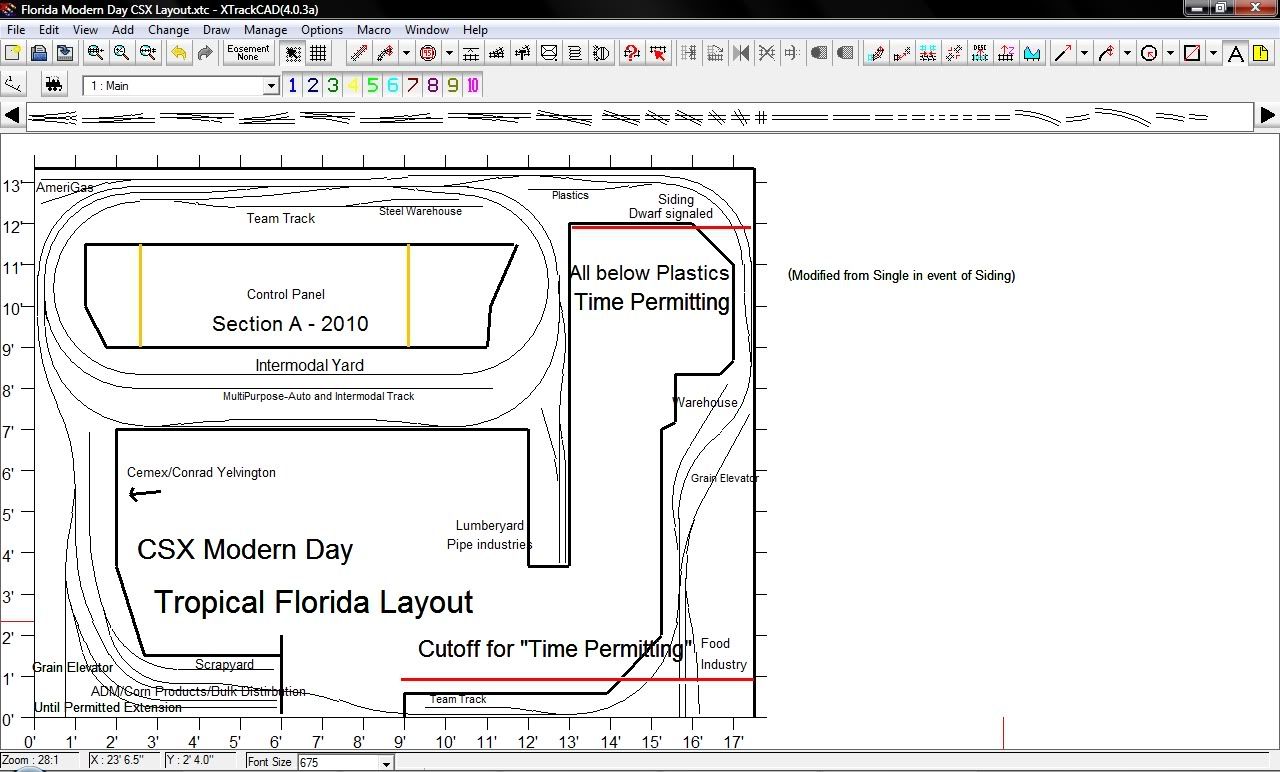
Task: Toggle layer 10 visibility button
Action: [473, 85]
